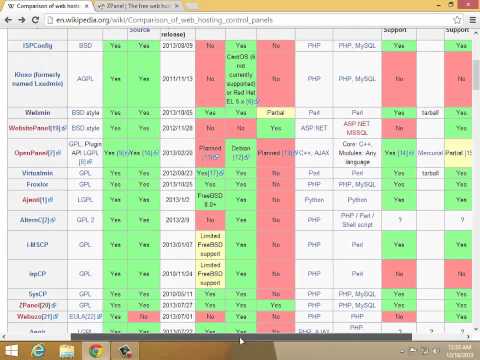
Task: Bookmark this page with the star icon
Action: point(457,20)
